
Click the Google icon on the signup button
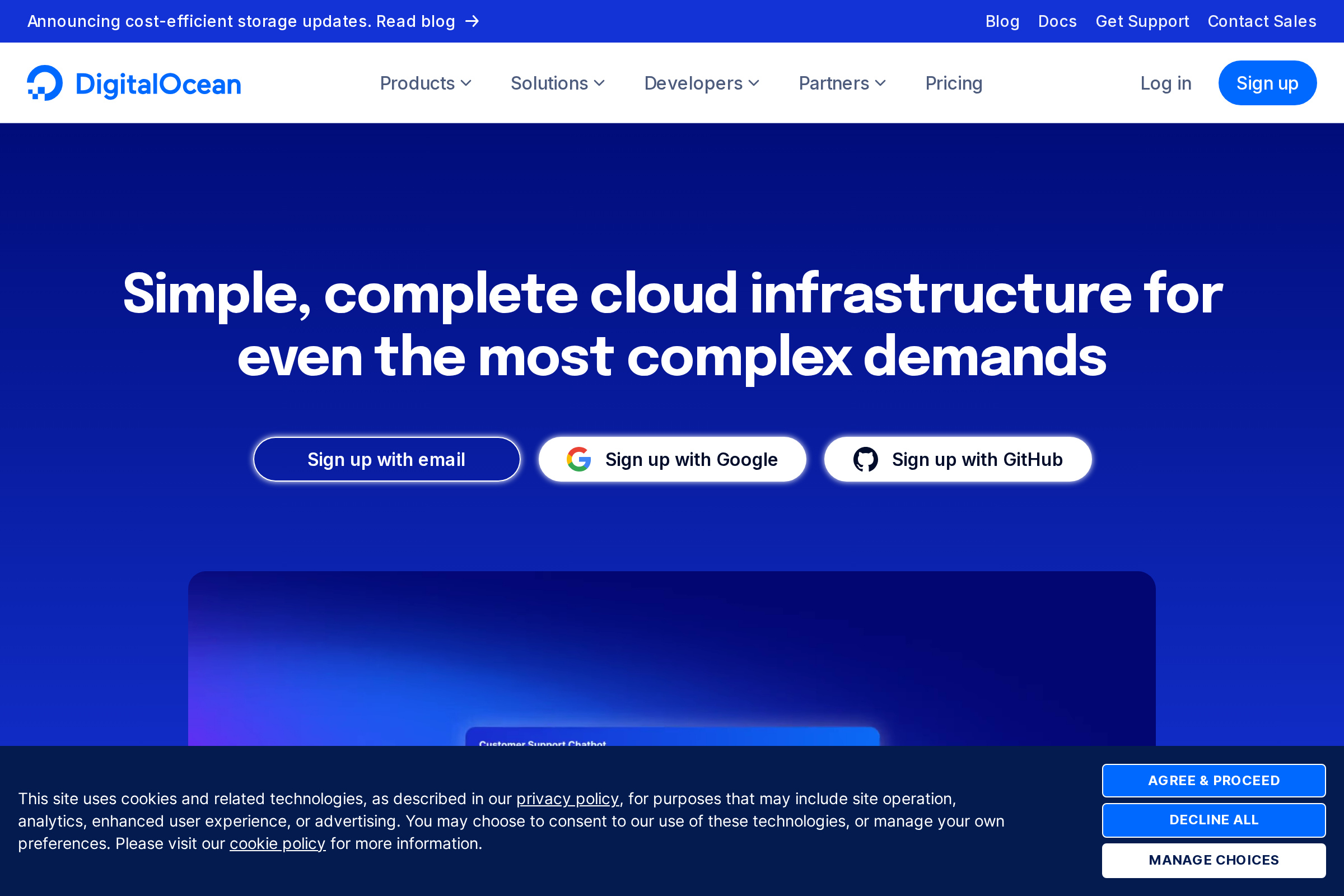pos(579,459)
